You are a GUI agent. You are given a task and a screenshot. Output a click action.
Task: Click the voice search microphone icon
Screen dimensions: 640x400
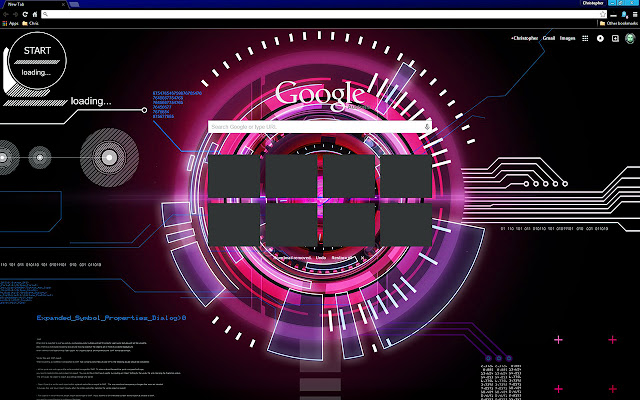(427, 127)
